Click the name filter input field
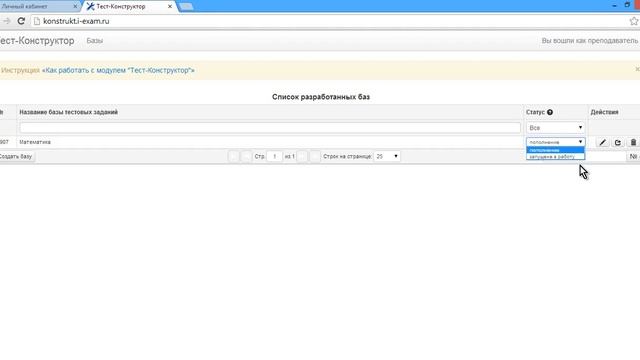640x360 pixels. tap(270, 128)
